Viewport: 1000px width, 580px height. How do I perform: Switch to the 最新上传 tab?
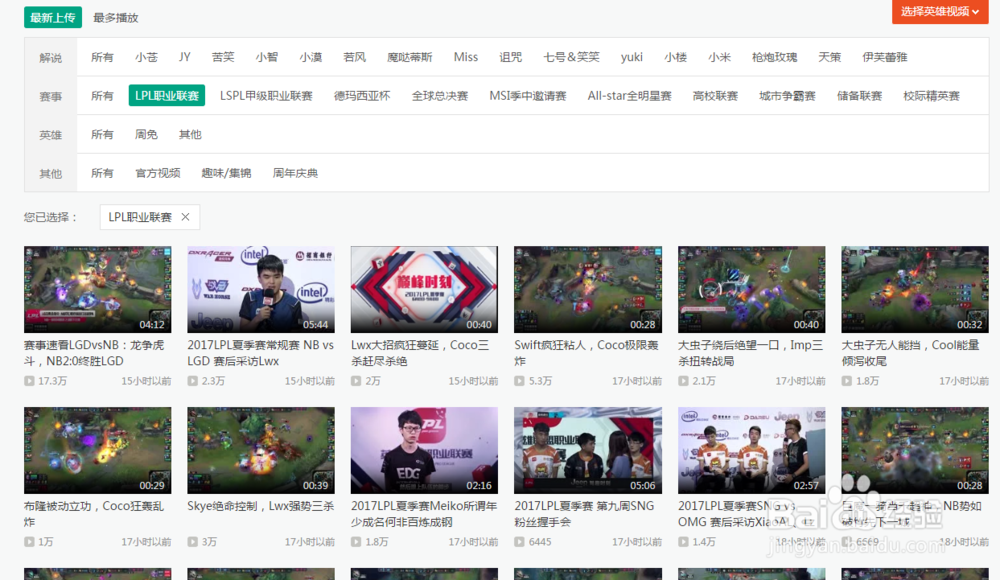[53, 17]
